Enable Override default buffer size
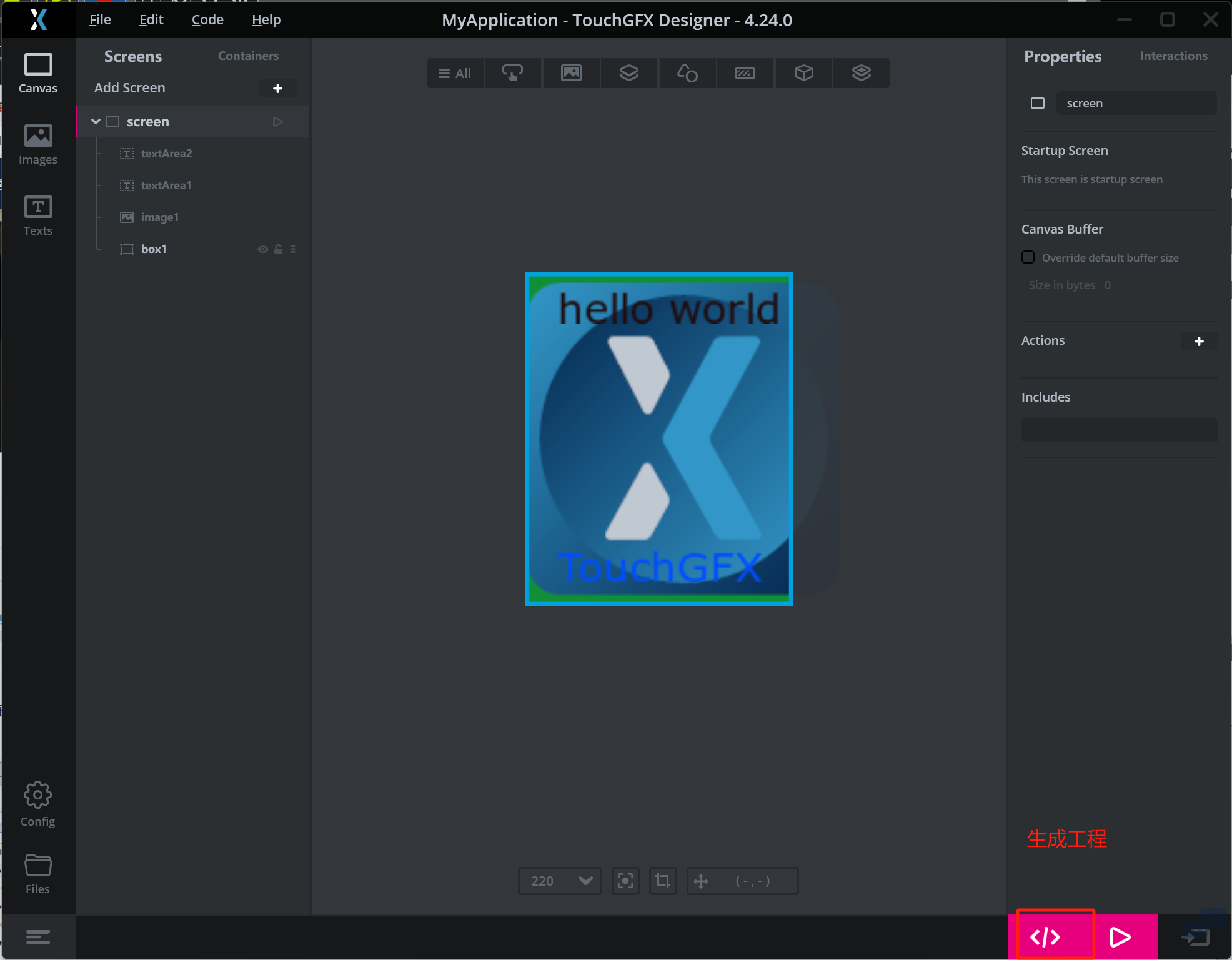This screenshot has height=960, width=1232. tap(1028, 257)
